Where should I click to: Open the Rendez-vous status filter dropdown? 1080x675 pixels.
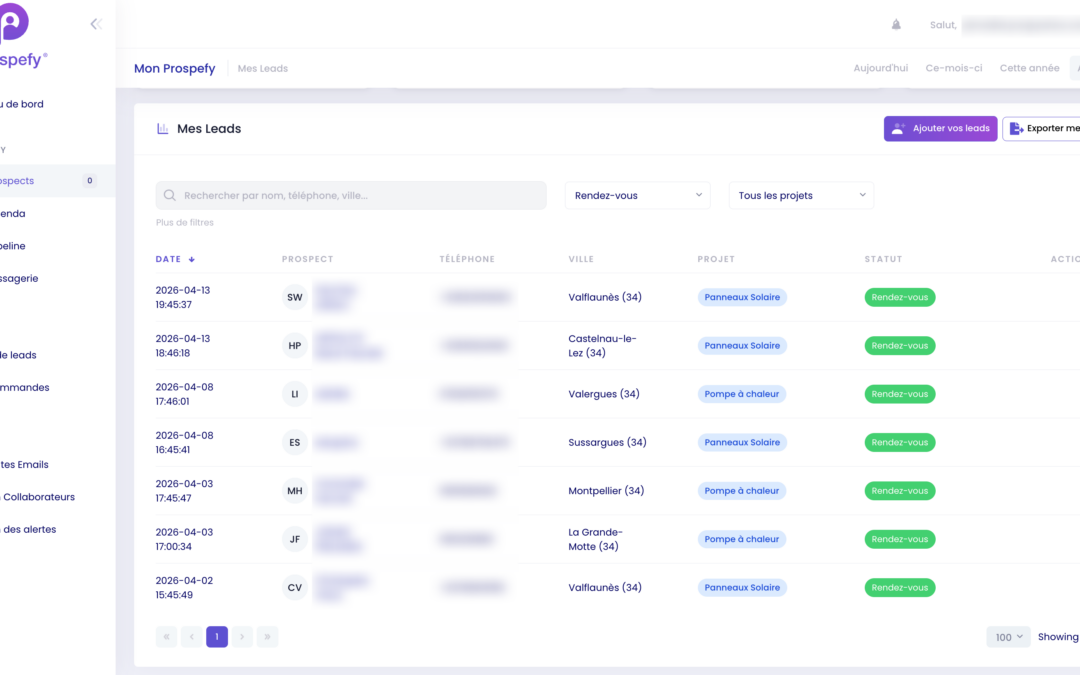click(x=638, y=196)
